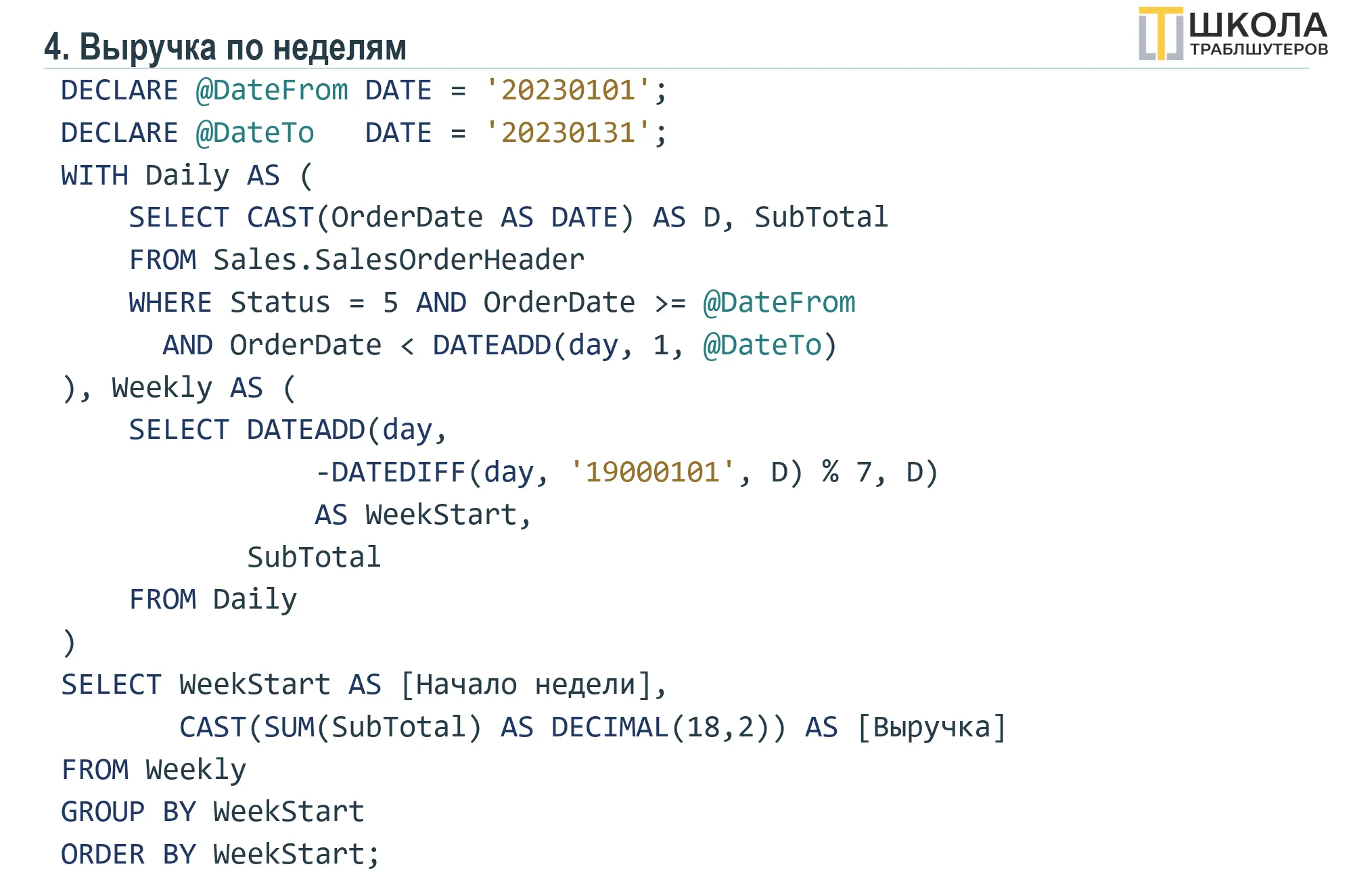Click '[Выручка]' column alias

click(932, 728)
